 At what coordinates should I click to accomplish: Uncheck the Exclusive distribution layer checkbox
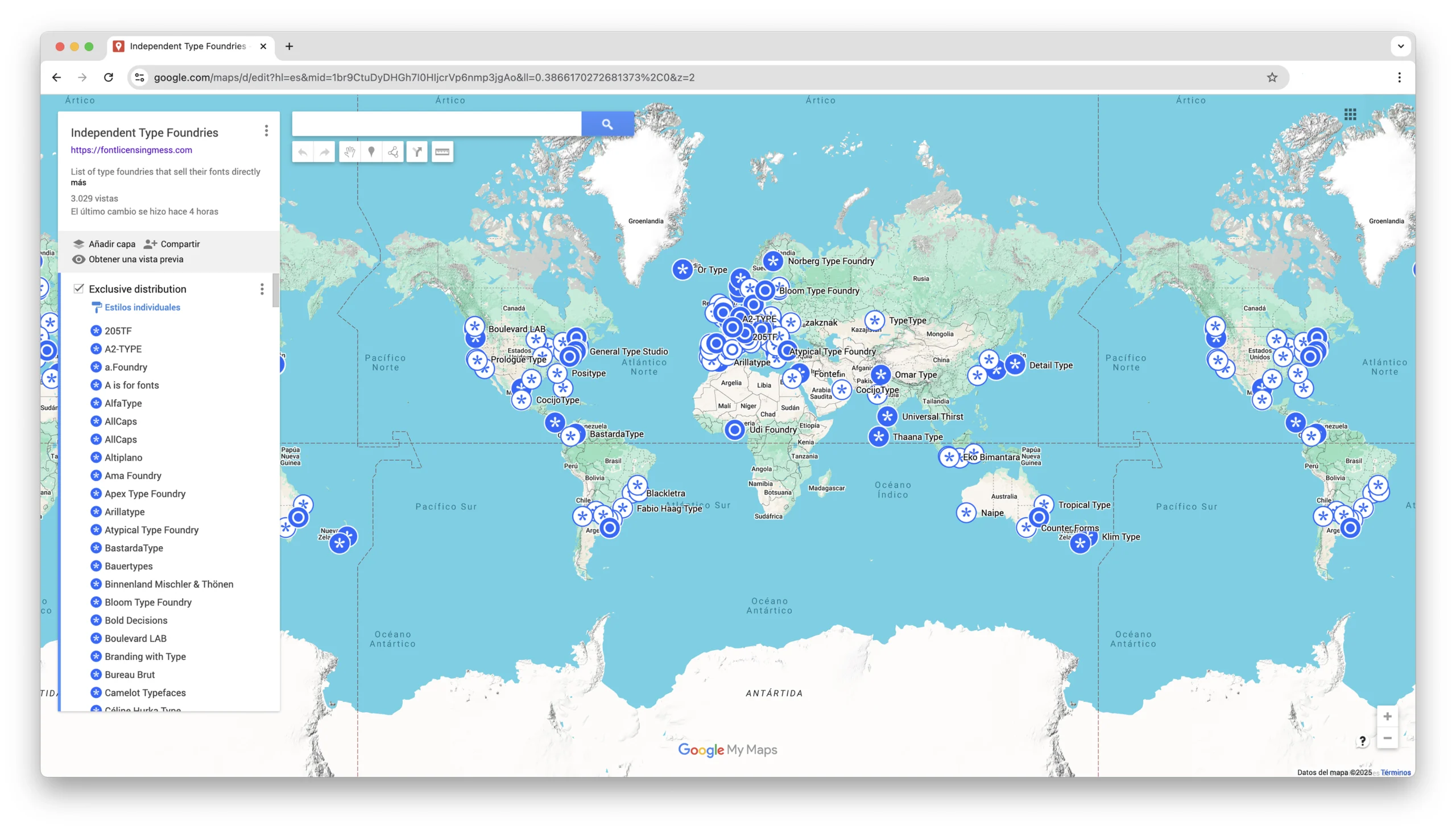coord(78,288)
